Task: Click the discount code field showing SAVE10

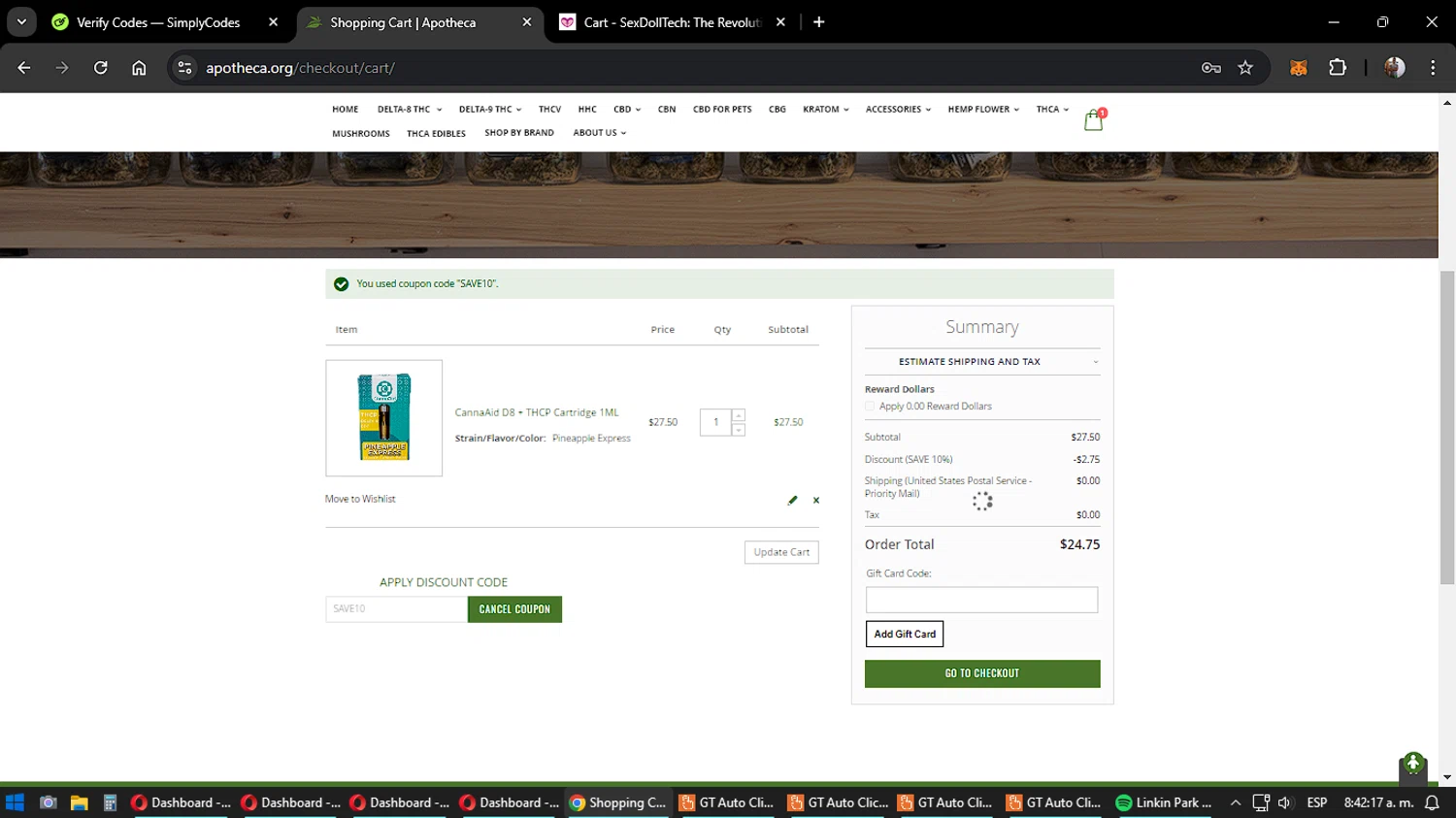Action: pyautogui.click(x=396, y=609)
